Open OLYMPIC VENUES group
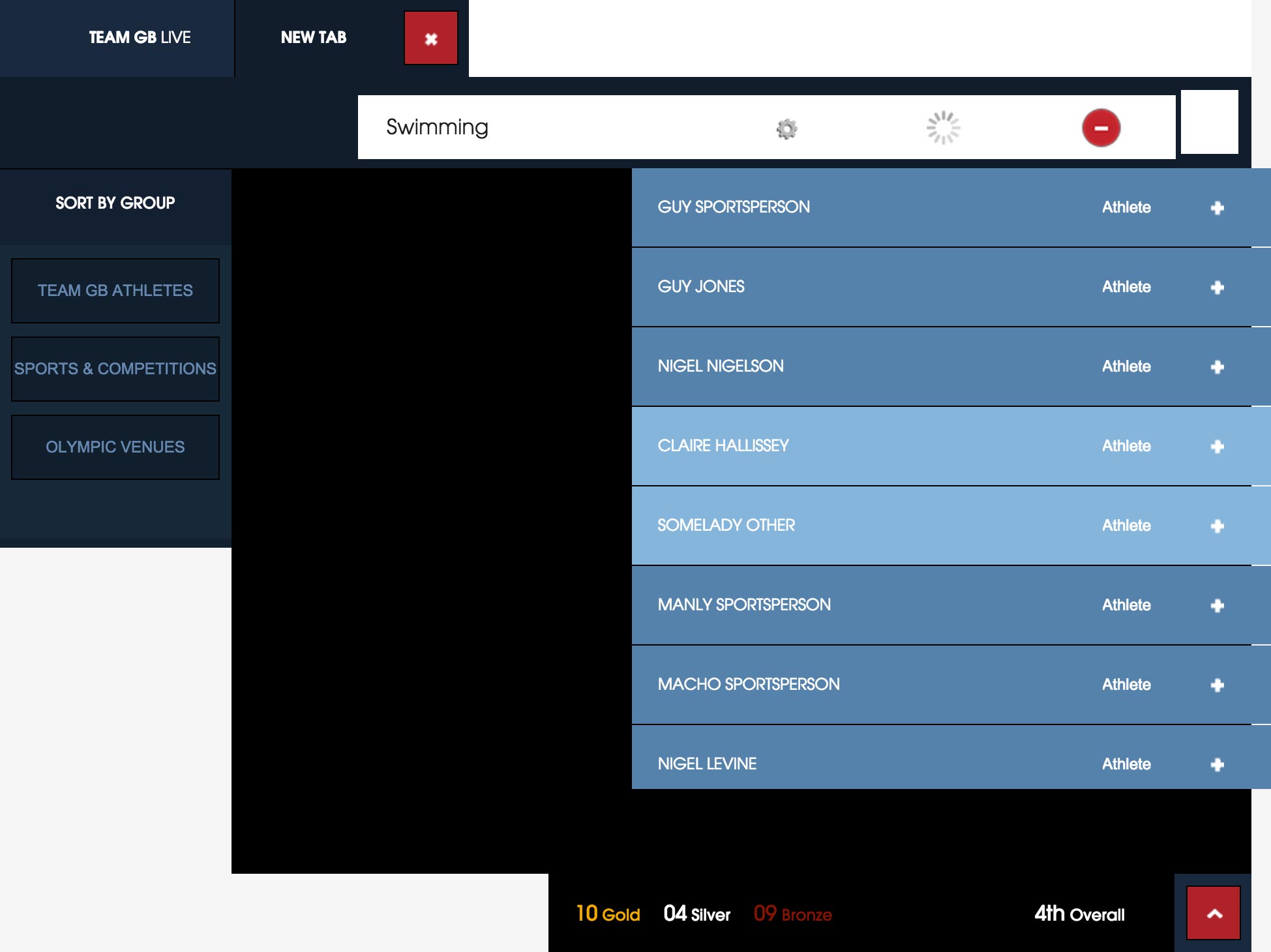This screenshot has width=1271, height=952. tap(115, 447)
